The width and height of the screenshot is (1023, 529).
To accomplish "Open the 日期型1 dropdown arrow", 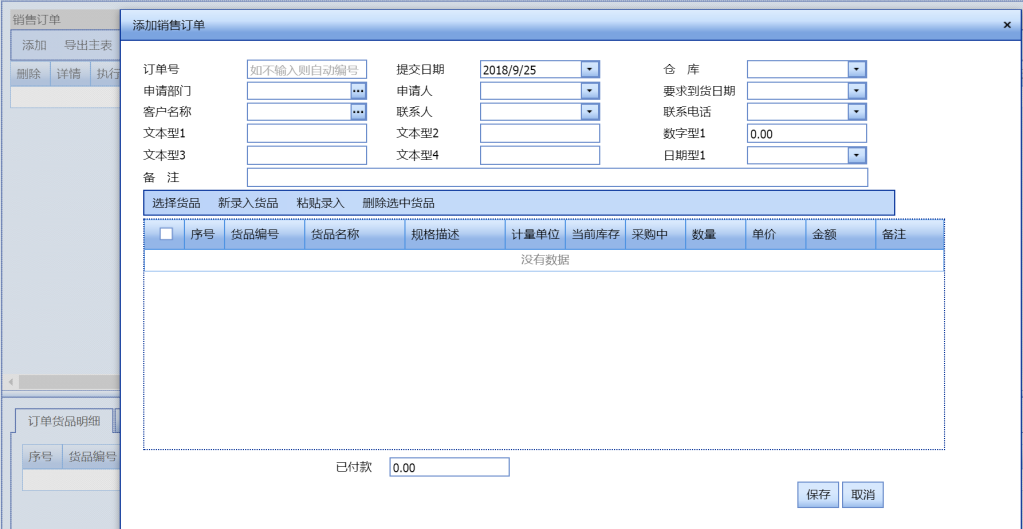I will [856, 155].
